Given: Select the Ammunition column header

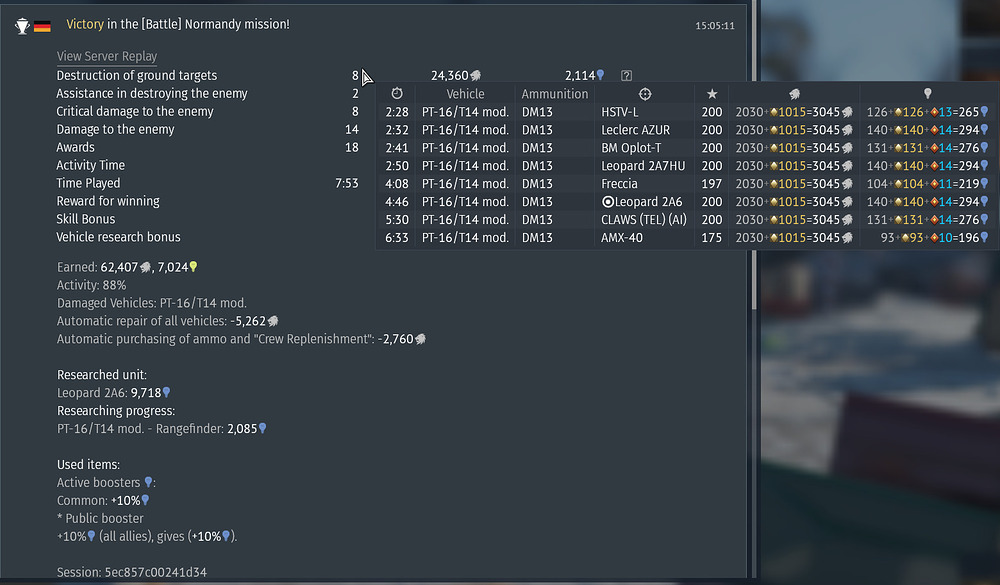Looking at the screenshot, I should (x=555, y=94).
